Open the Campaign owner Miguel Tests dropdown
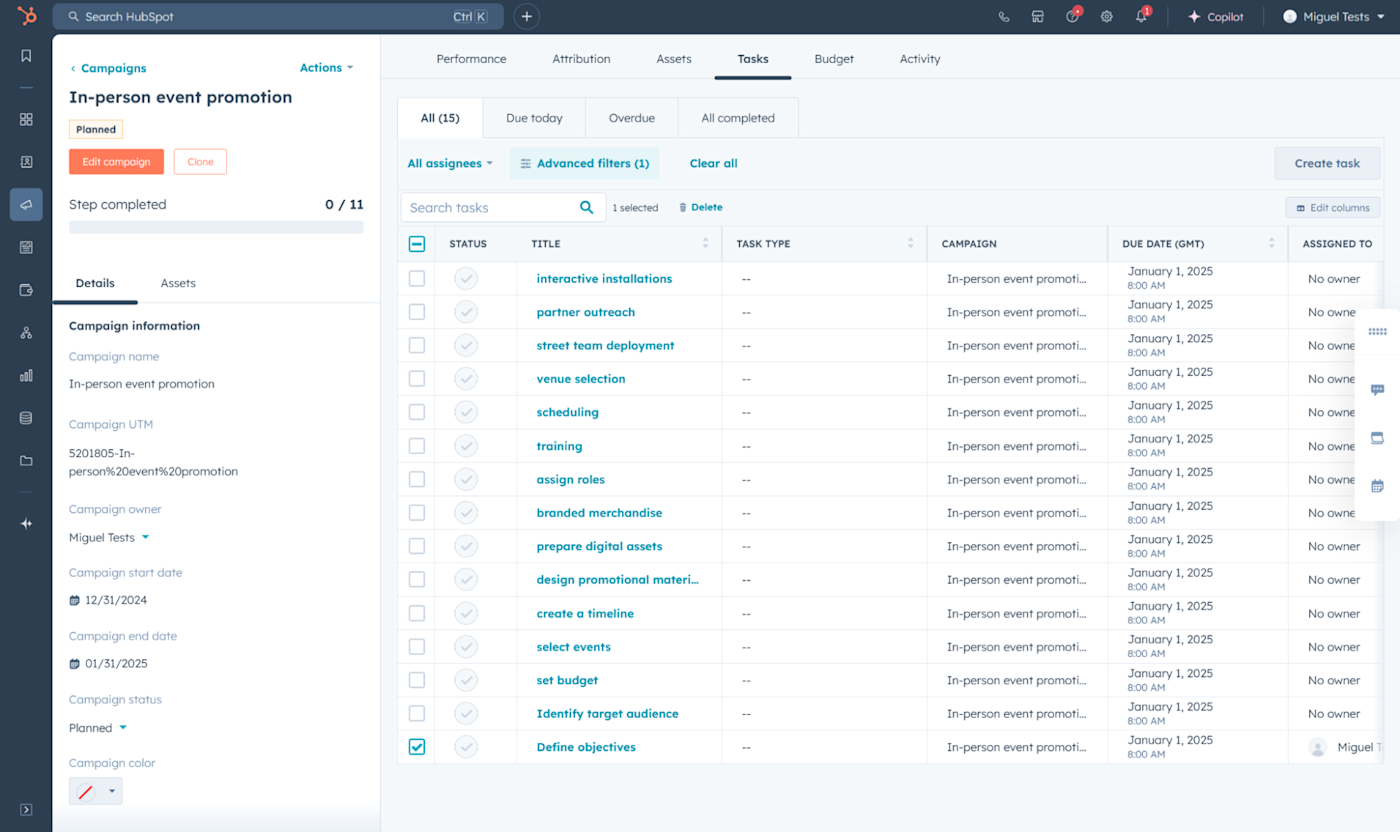This screenshot has height=832, width=1400. coord(109,537)
